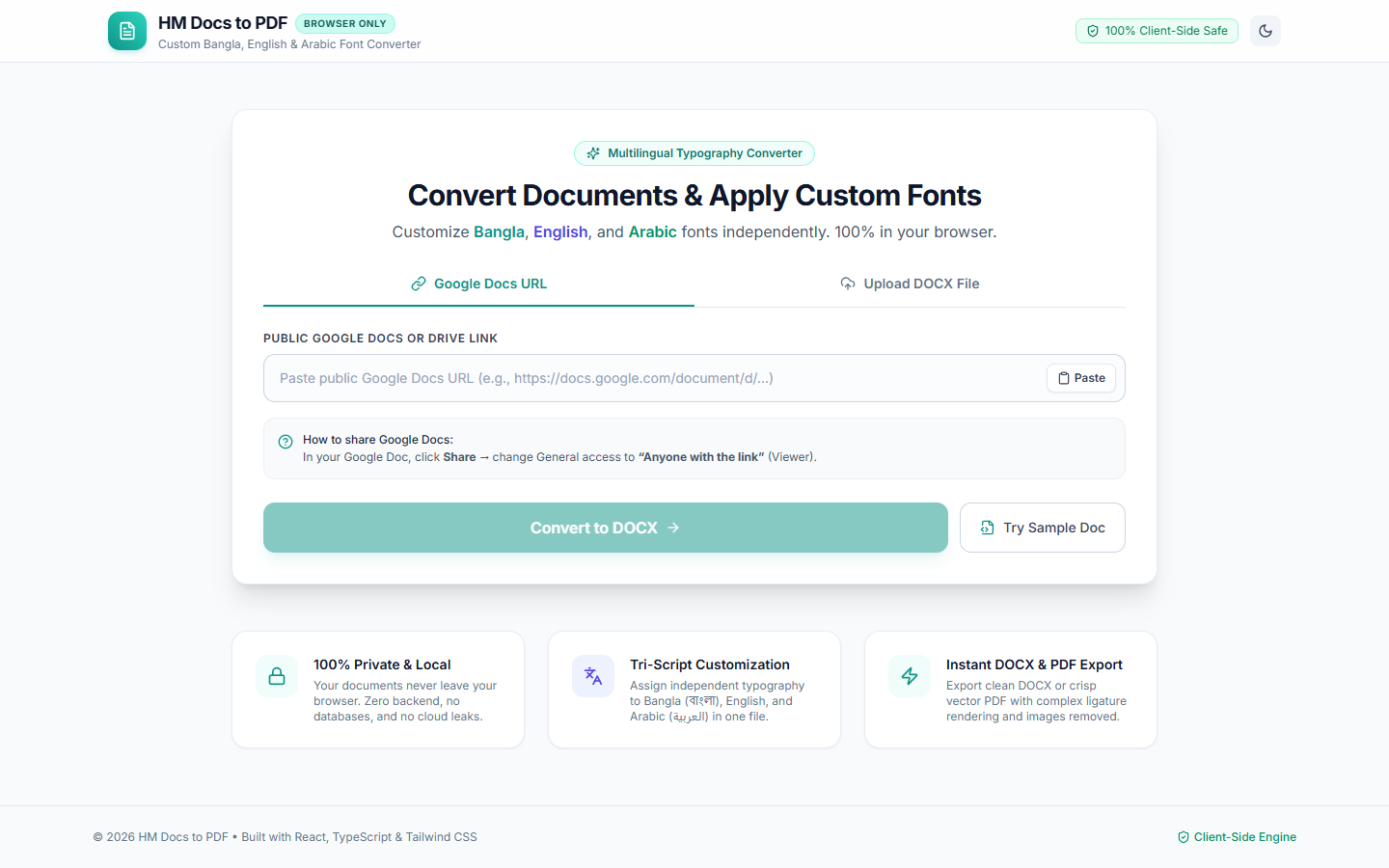Click the Custom Bangla, English & Arabic tagline
The width and height of the screenshot is (1389, 868).
tap(289, 44)
